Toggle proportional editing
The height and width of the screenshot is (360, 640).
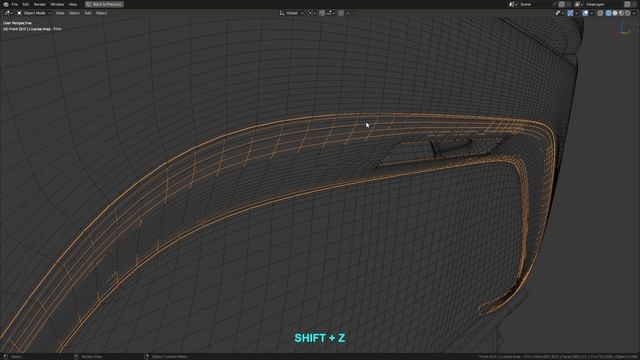click(341, 13)
